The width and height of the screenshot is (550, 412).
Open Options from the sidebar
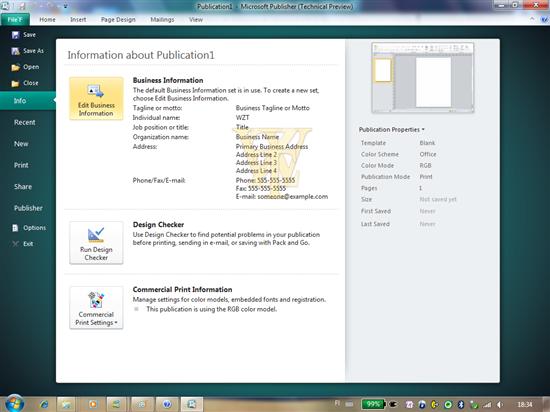pyautogui.click(x=29, y=228)
